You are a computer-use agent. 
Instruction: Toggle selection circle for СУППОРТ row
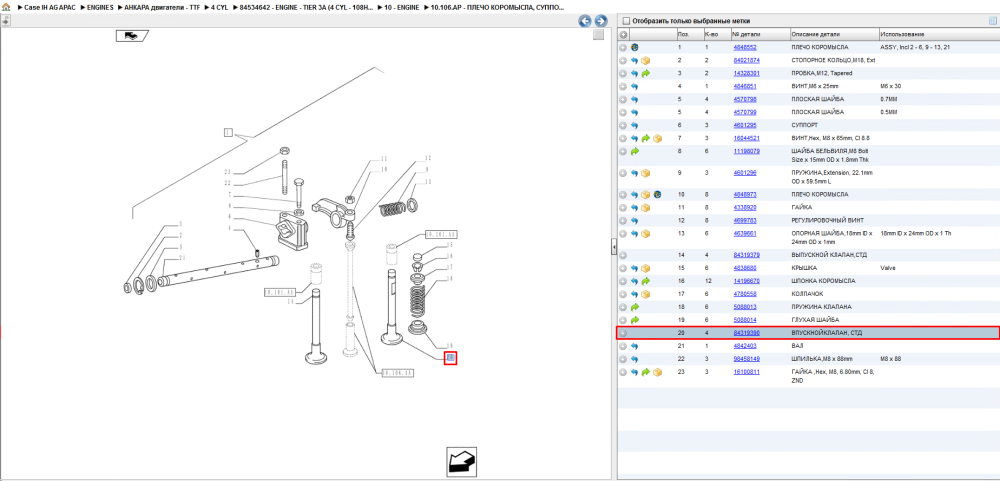(x=623, y=125)
